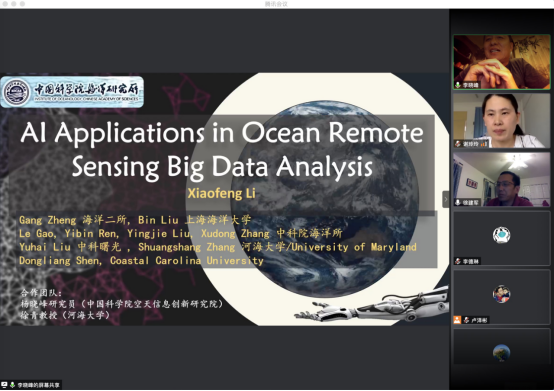Click the screen-share icon at bottom-left status bar
This screenshot has height=391, width=554.
tap(4, 385)
